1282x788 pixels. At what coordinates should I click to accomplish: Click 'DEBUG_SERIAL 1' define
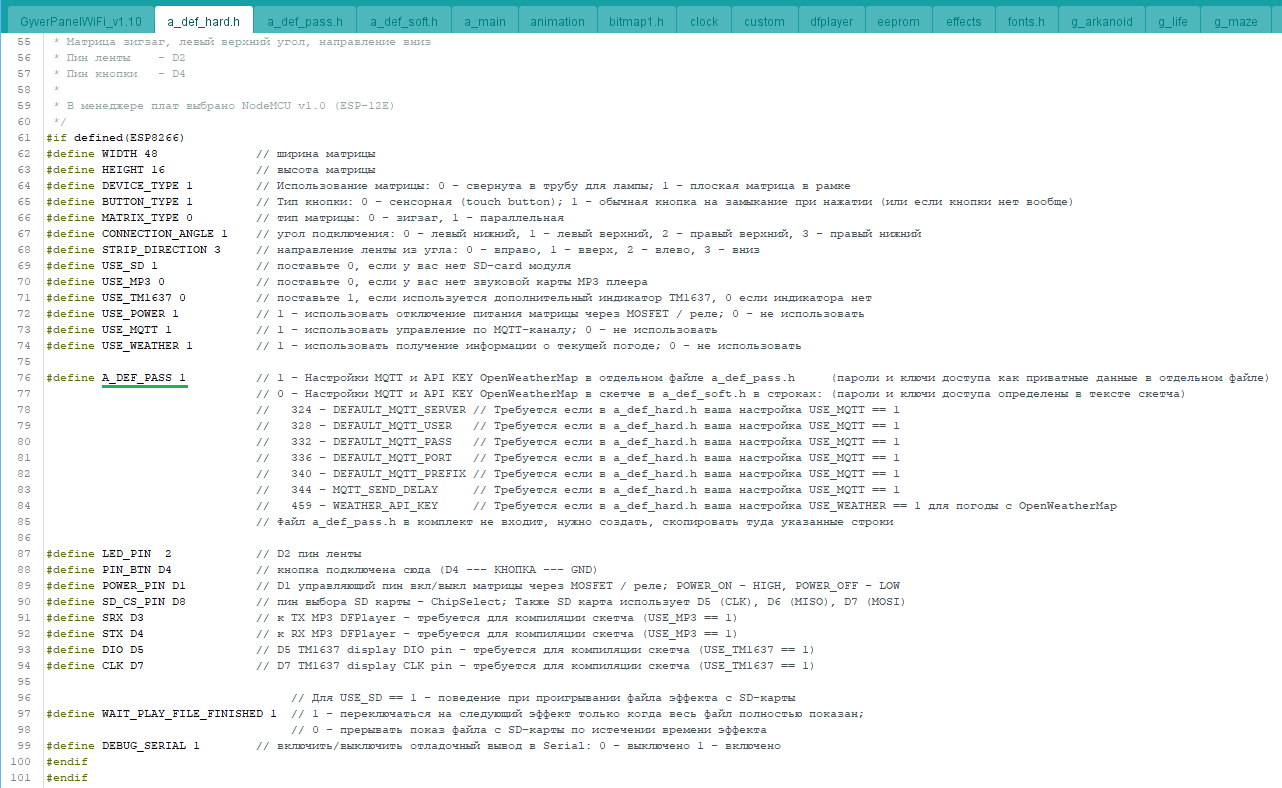point(151,746)
